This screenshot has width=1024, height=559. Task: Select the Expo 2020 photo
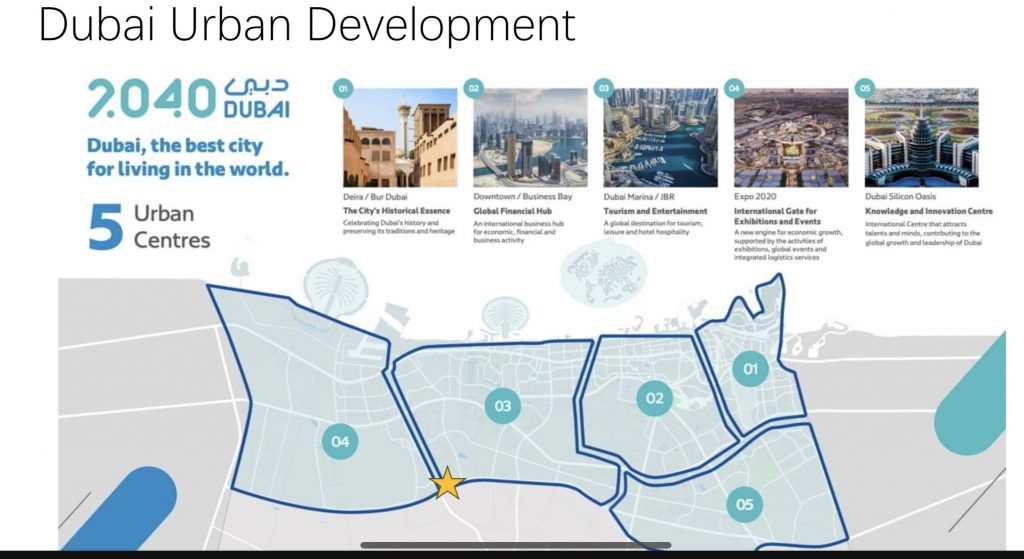(x=791, y=138)
